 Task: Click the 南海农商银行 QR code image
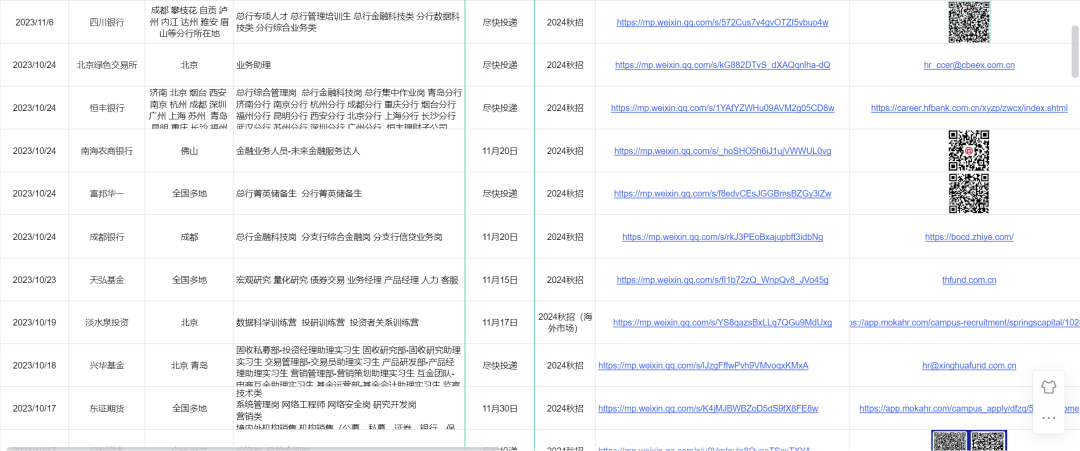969,151
